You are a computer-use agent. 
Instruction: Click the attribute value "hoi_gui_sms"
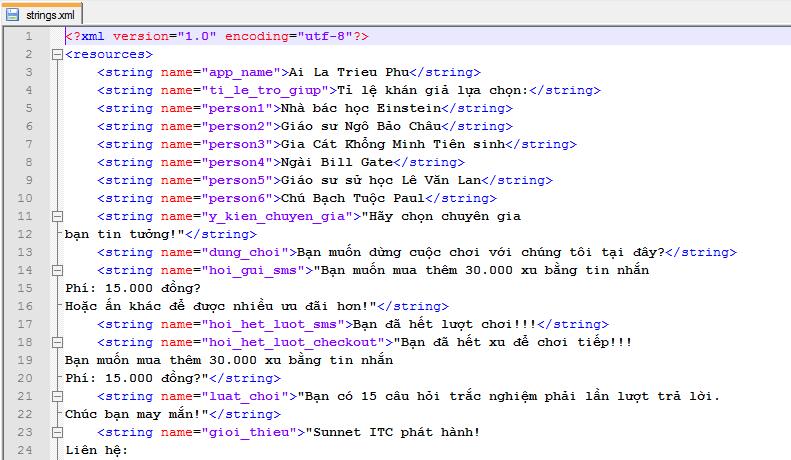pyautogui.click(x=253, y=270)
